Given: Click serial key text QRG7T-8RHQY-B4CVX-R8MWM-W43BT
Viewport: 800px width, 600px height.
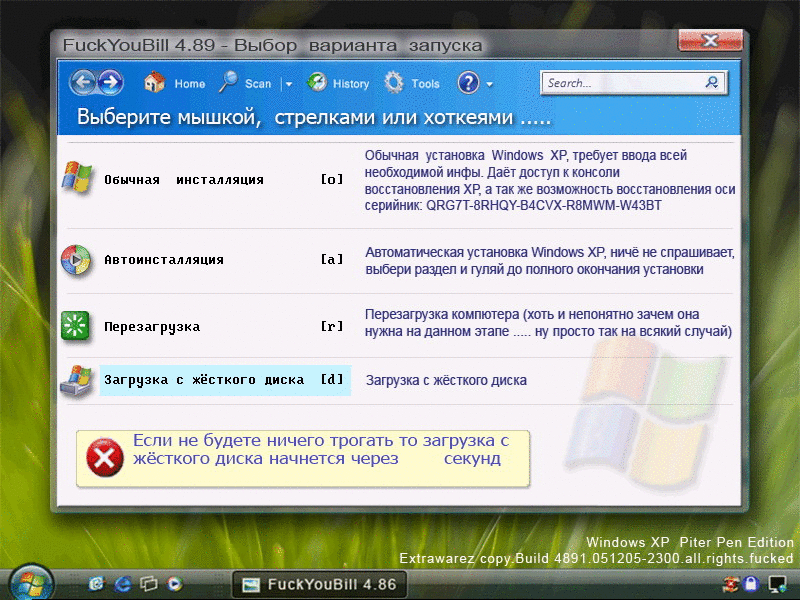Looking at the screenshot, I should tap(544, 206).
